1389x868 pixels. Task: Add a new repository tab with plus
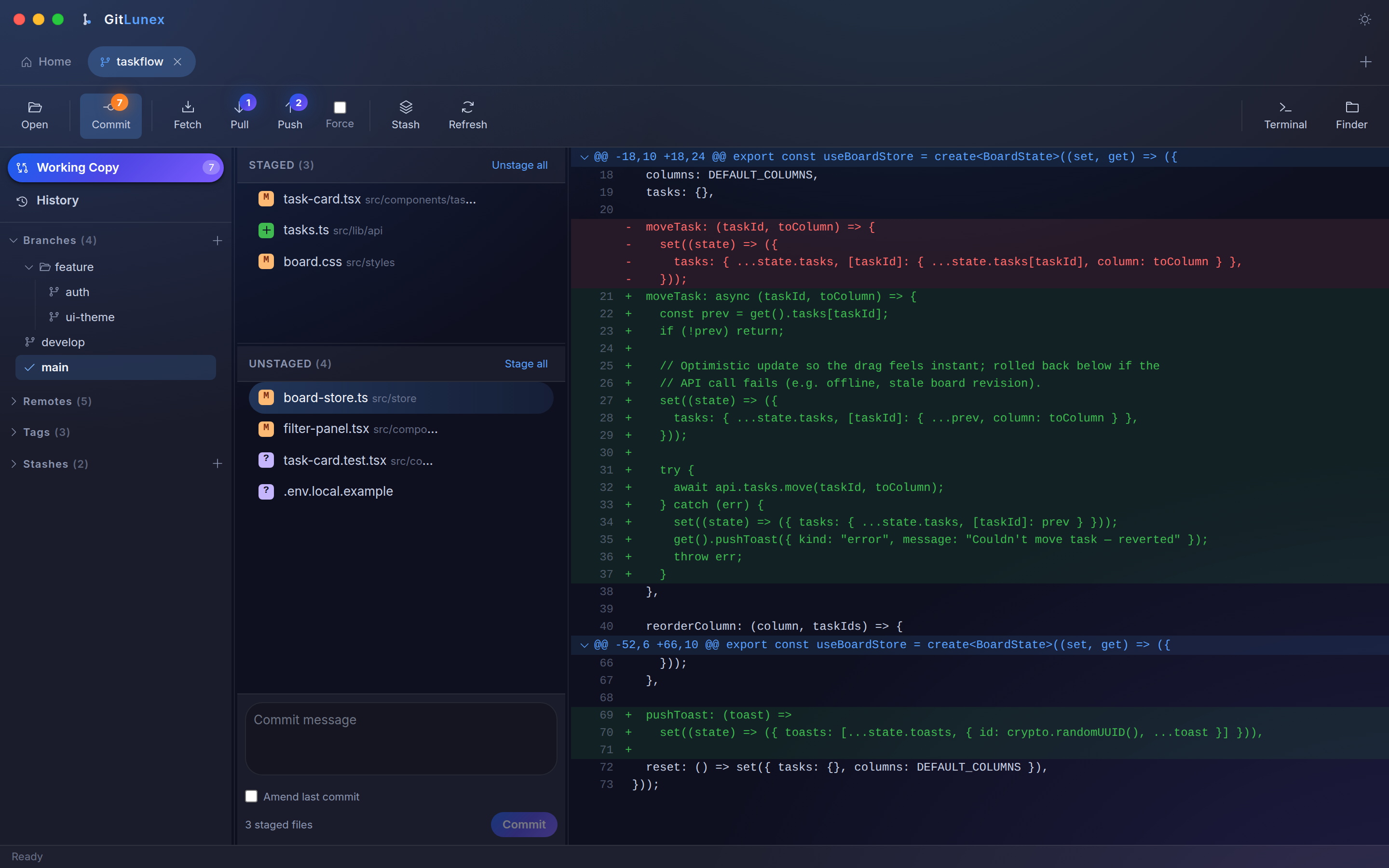pyautogui.click(x=1365, y=61)
